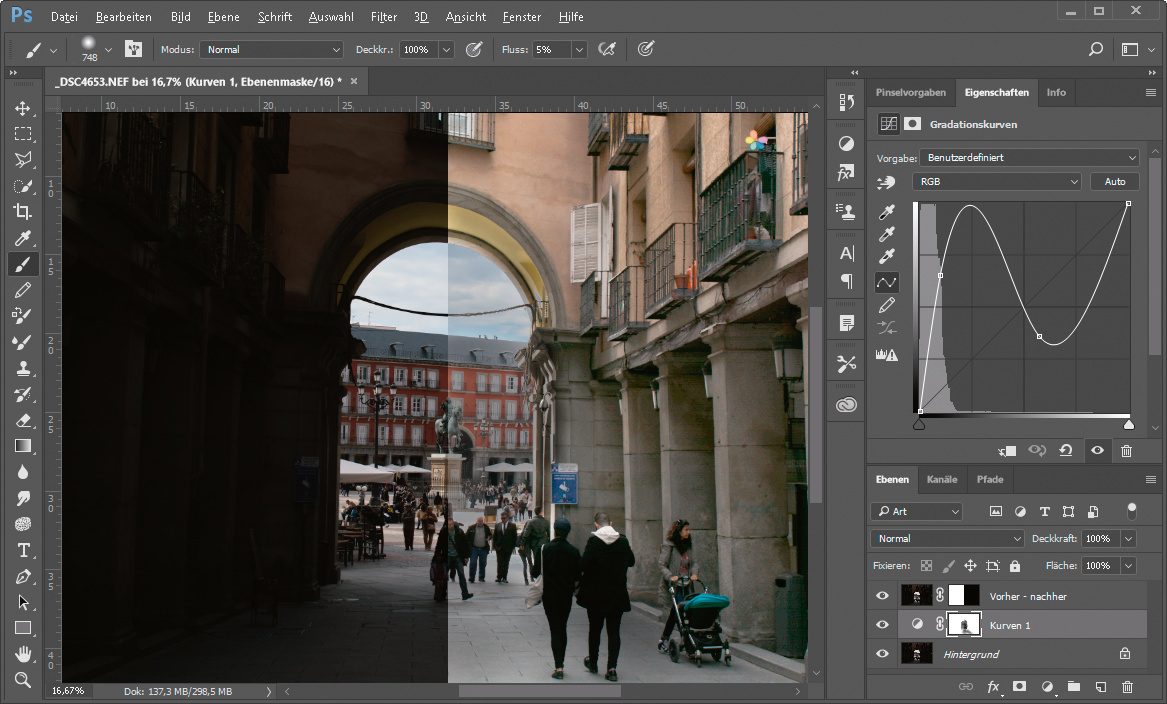Select the Crop tool

22,212
